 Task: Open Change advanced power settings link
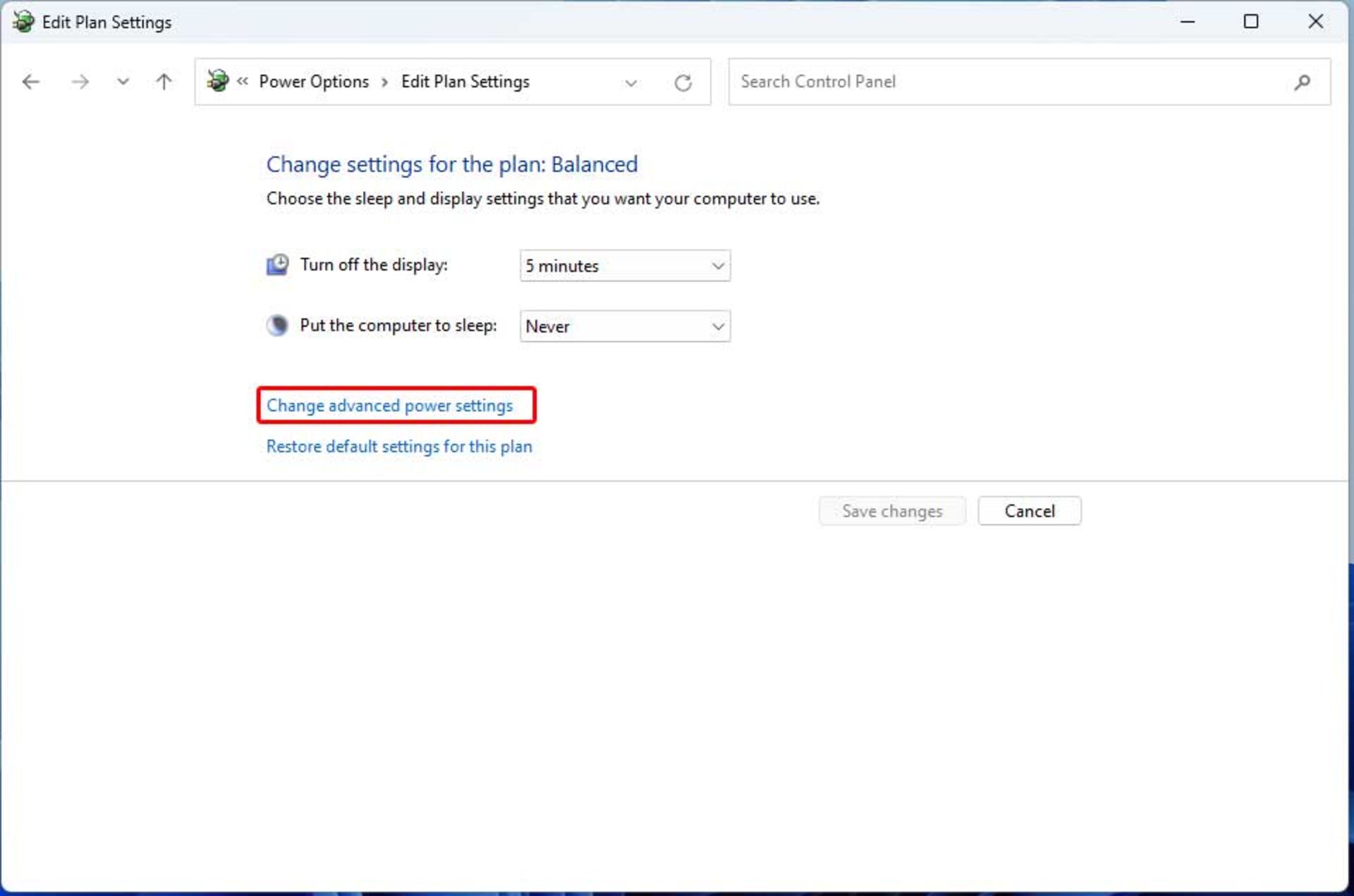click(389, 405)
